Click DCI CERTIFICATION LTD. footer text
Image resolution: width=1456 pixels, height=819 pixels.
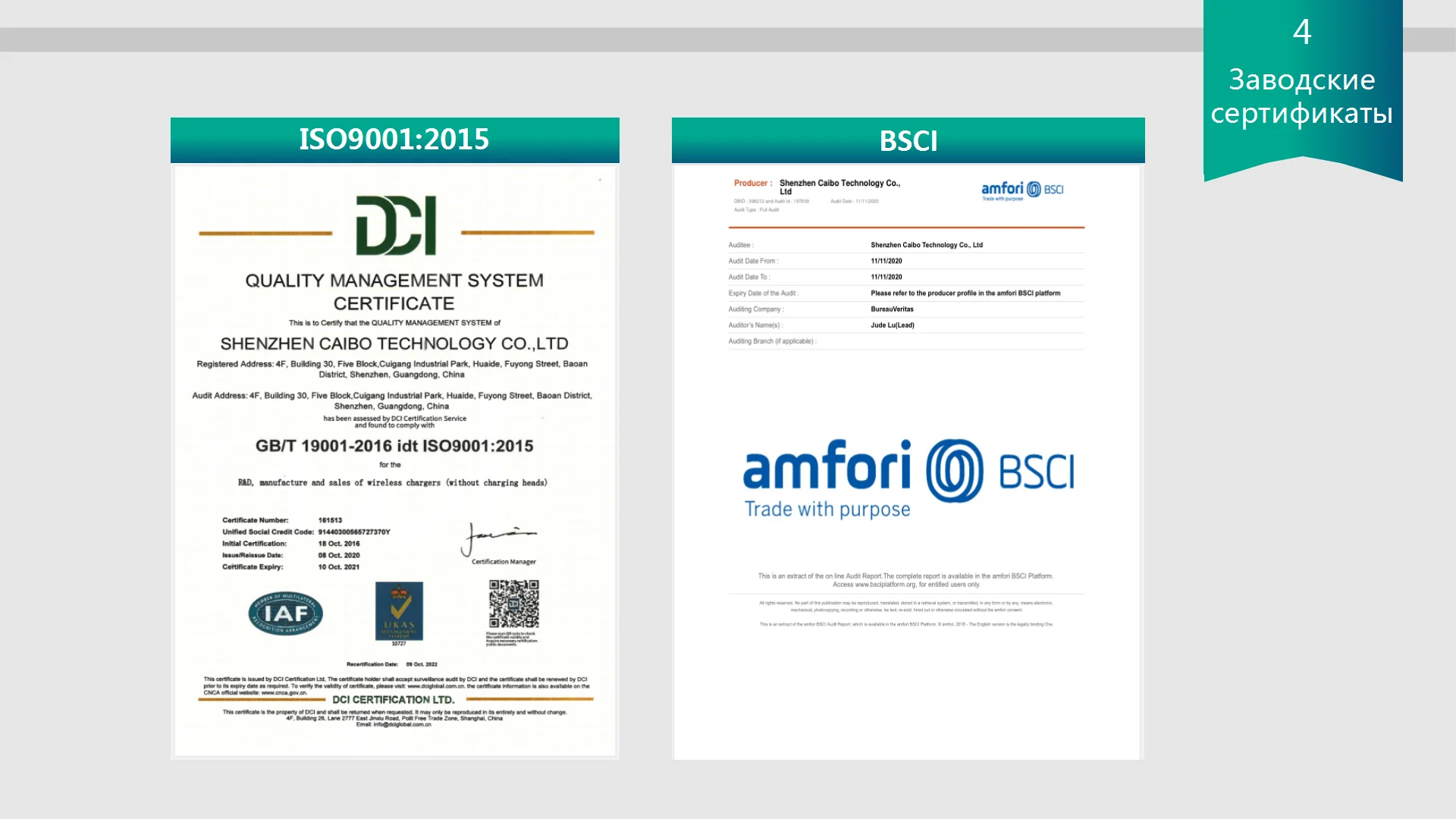pyautogui.click(x=393, y=700)
